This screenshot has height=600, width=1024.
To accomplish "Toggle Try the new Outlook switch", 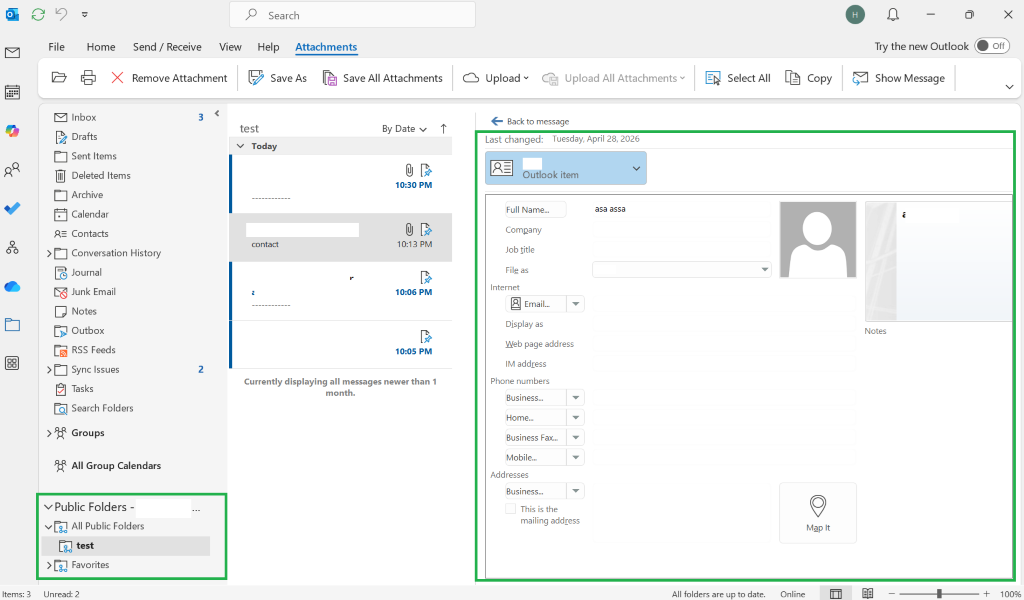I will coord(991,46).
